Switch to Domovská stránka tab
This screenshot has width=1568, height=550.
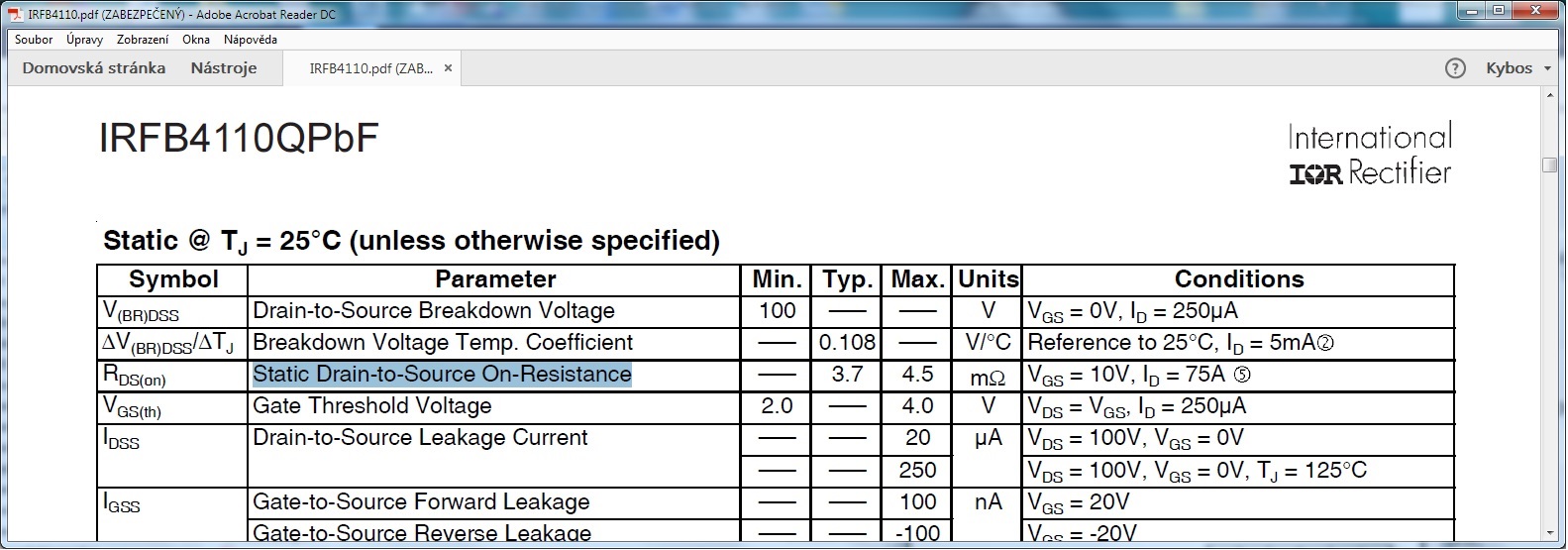point(94,68)
